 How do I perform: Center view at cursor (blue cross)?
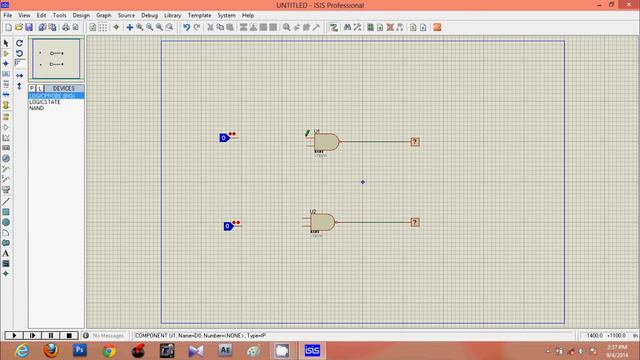(x=129, y=27)
